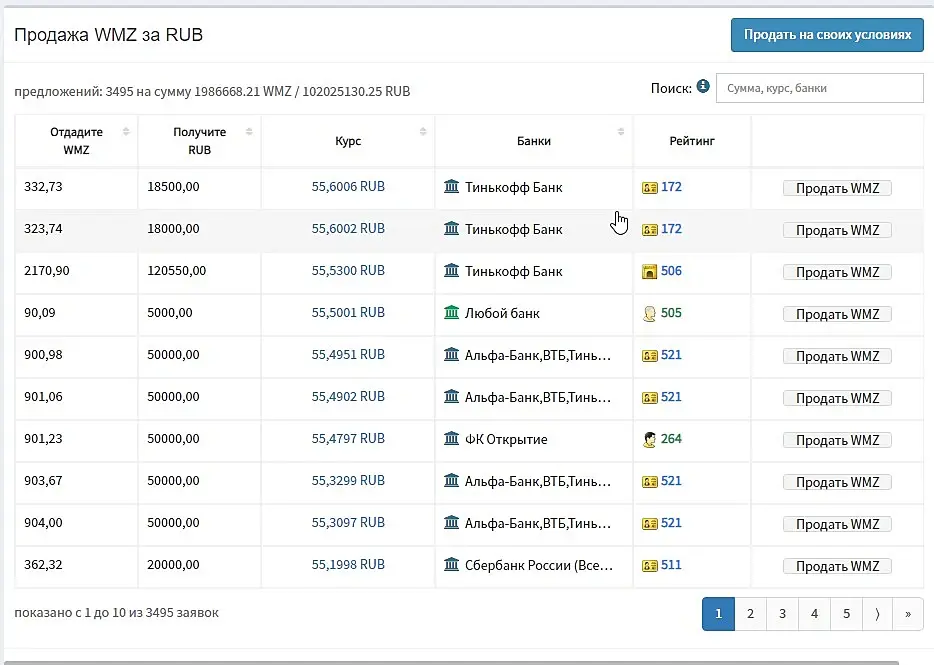
Task: Sort table by Курс column
Action: coord(348,141)
